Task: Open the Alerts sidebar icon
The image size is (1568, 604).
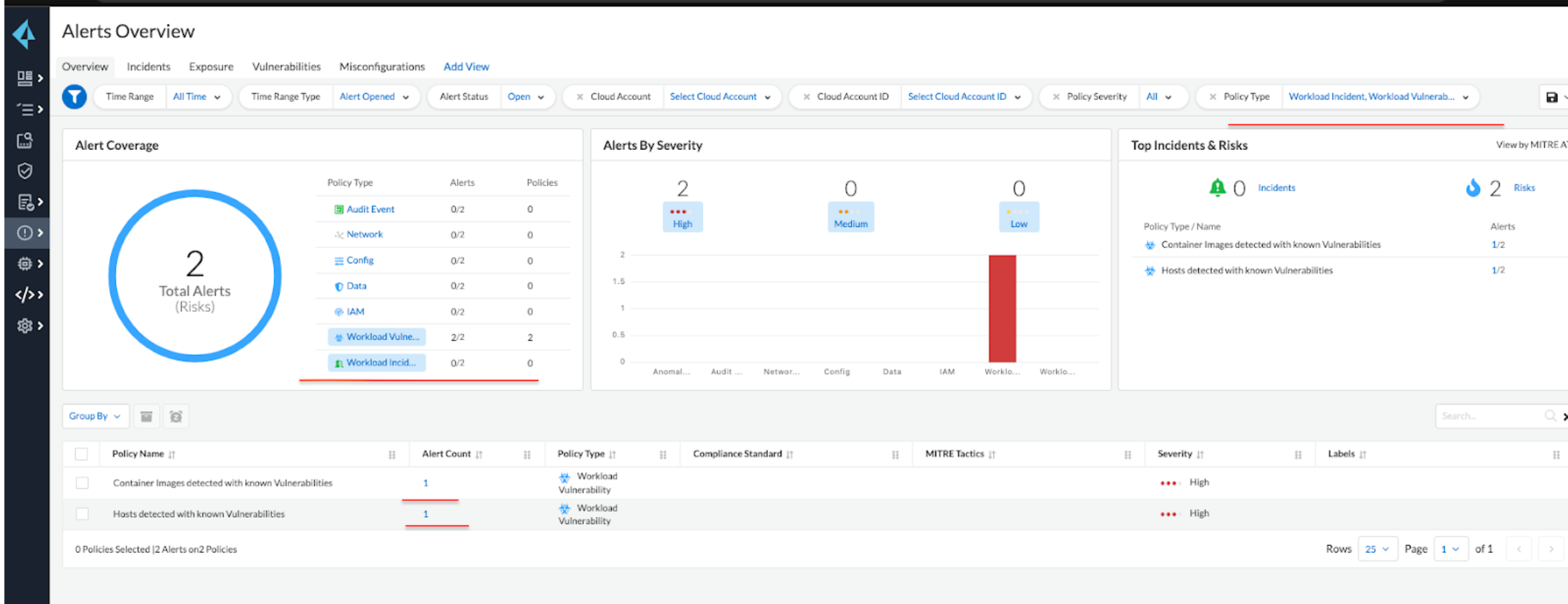Action: pyautogui.click(x=25, y=232)
